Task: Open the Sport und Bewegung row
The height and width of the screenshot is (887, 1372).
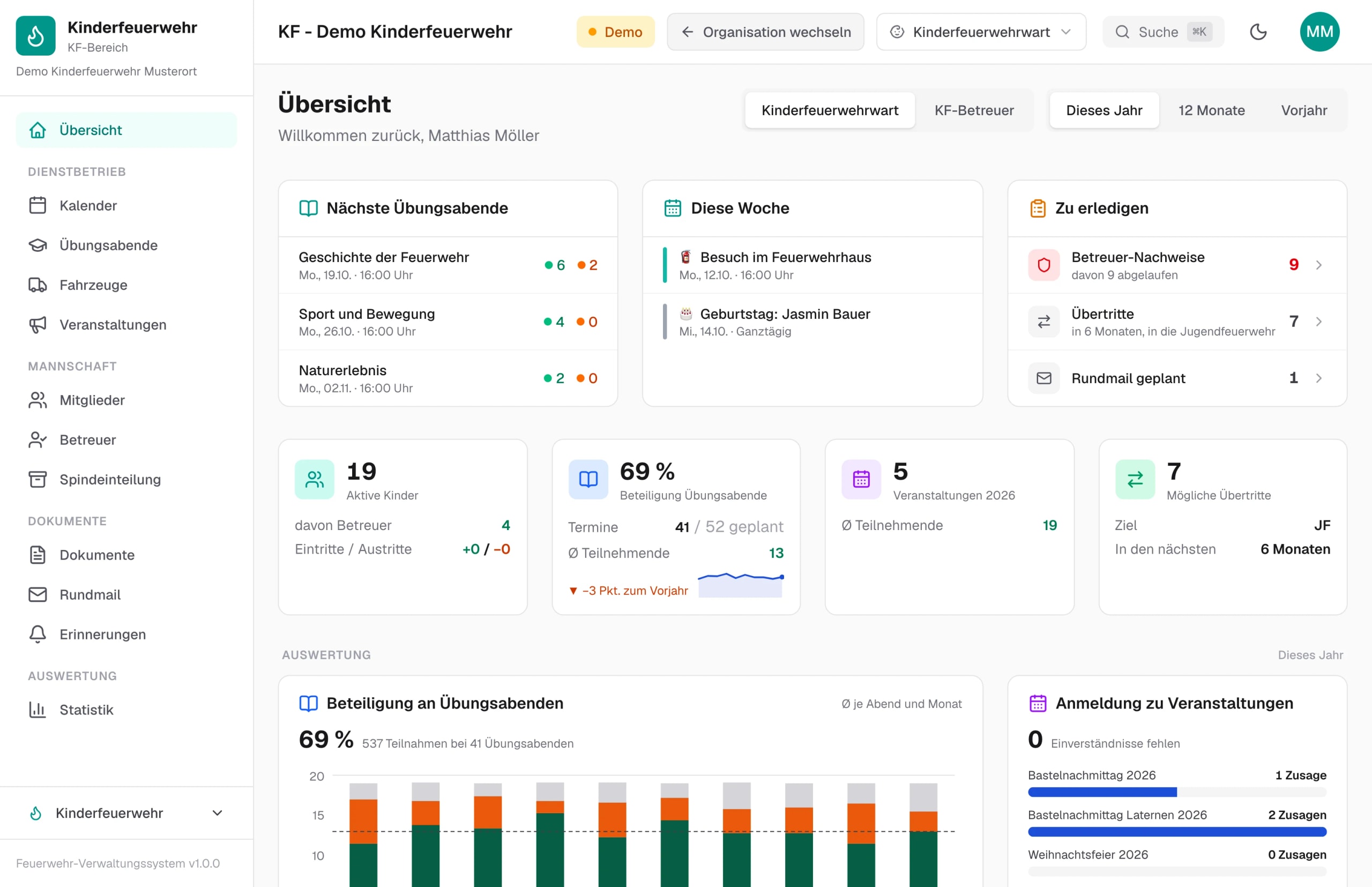Action: click(448, 322)
